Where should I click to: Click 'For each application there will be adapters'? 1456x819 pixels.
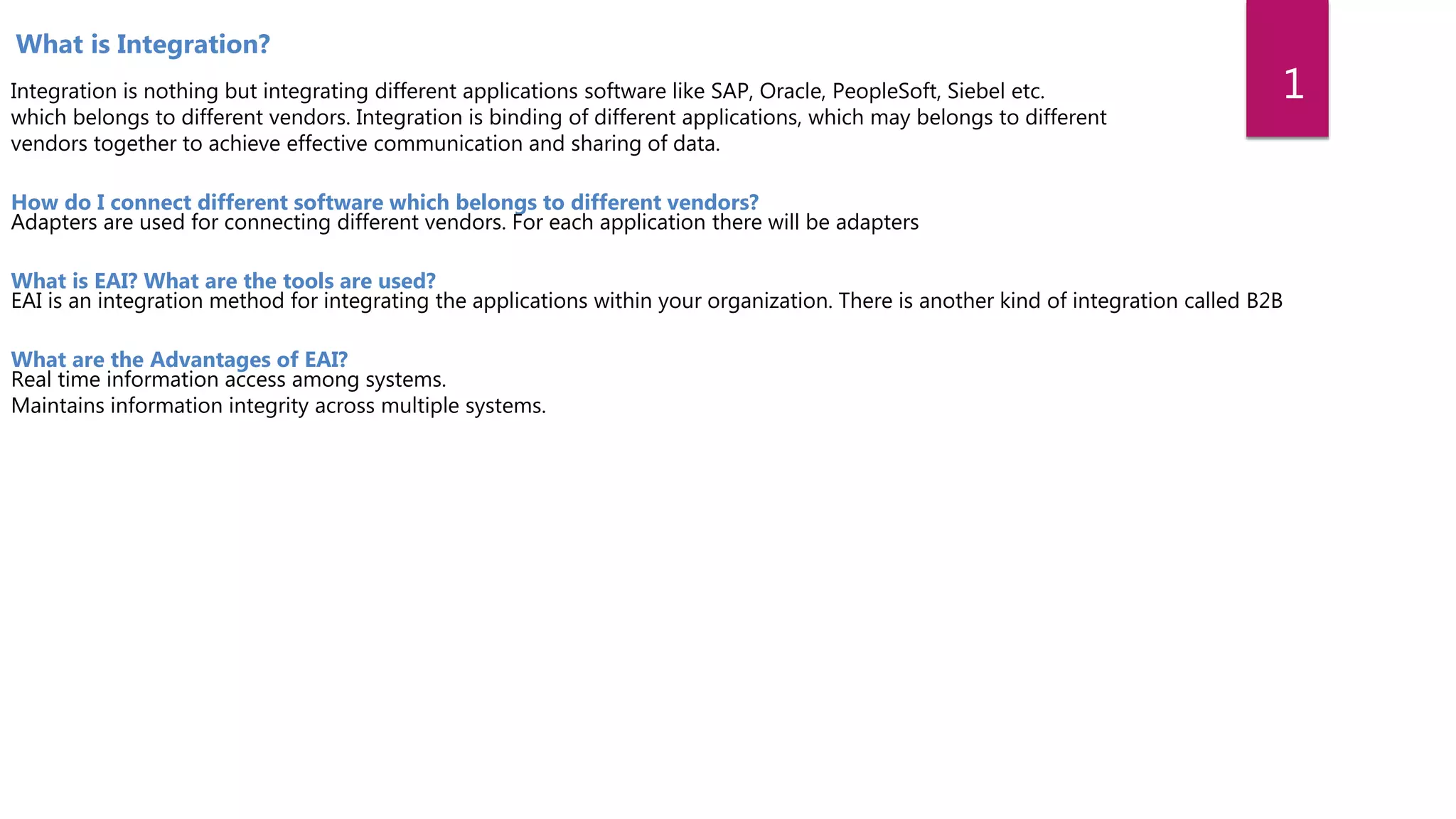coord(714,223)
